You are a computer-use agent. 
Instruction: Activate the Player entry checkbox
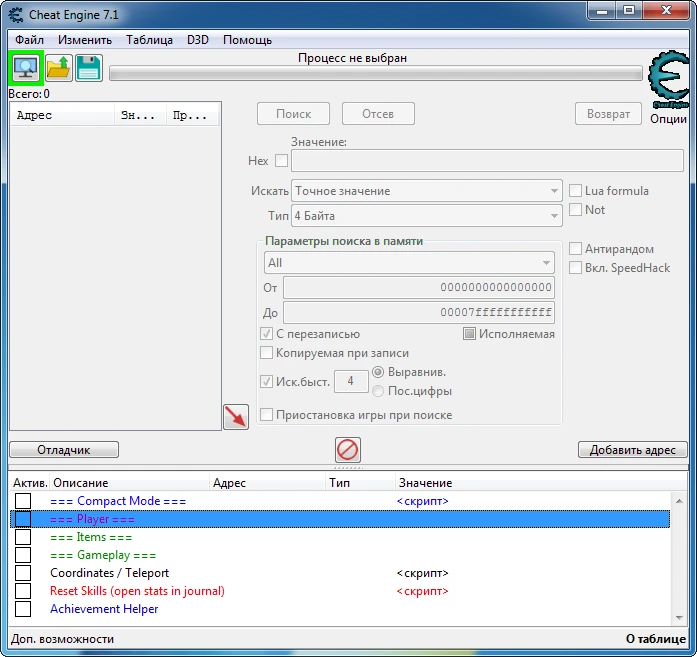coord(23,519)
